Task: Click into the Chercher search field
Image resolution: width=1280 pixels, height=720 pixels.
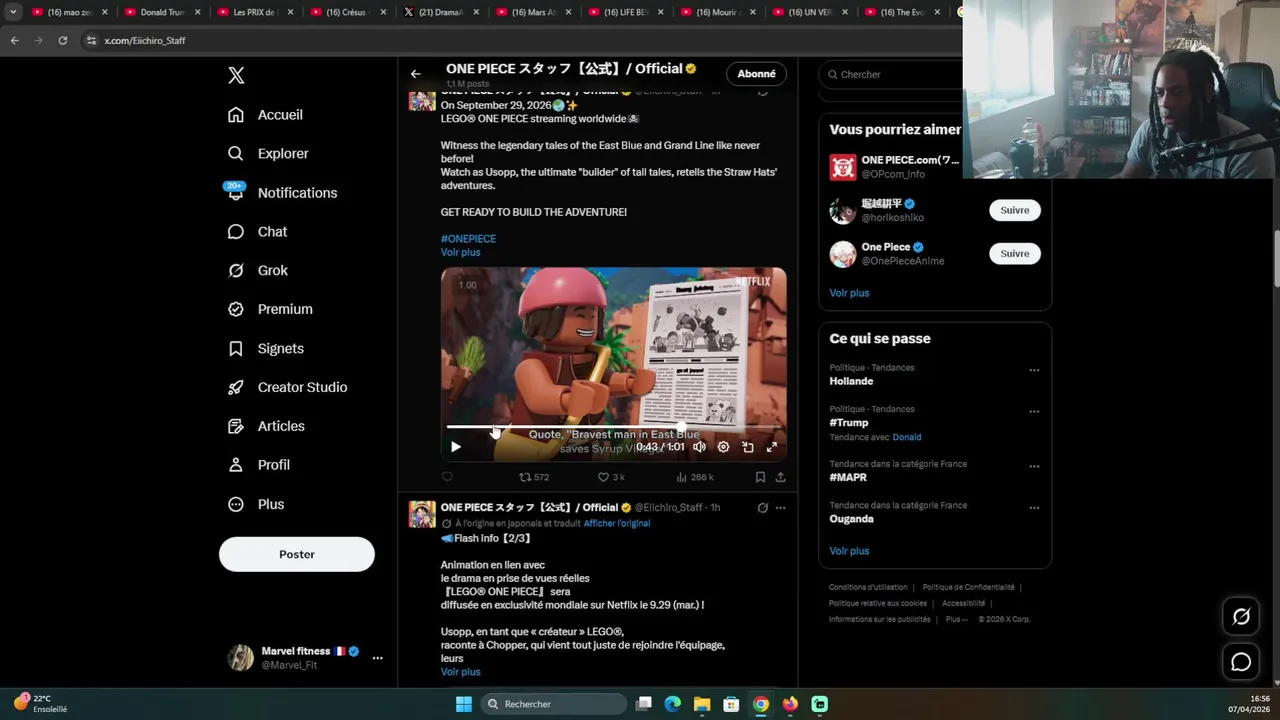Action: pos(890,74)
